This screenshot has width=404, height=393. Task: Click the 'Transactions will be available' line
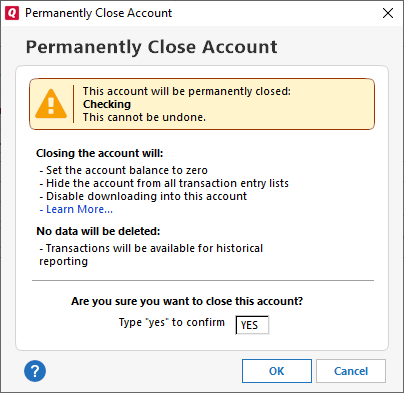151,255
